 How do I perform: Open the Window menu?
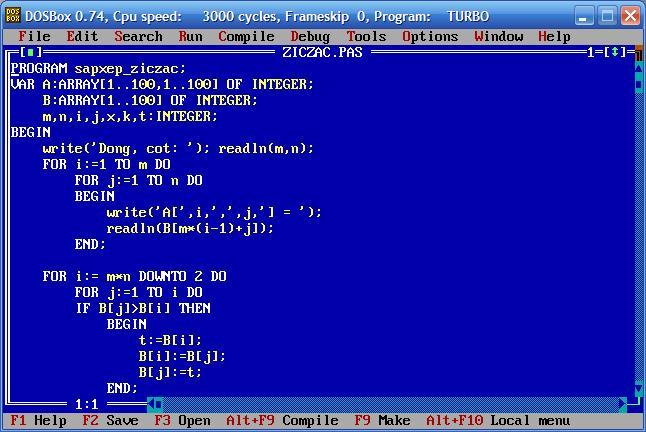pyautogui.click(x=499, y=36)
